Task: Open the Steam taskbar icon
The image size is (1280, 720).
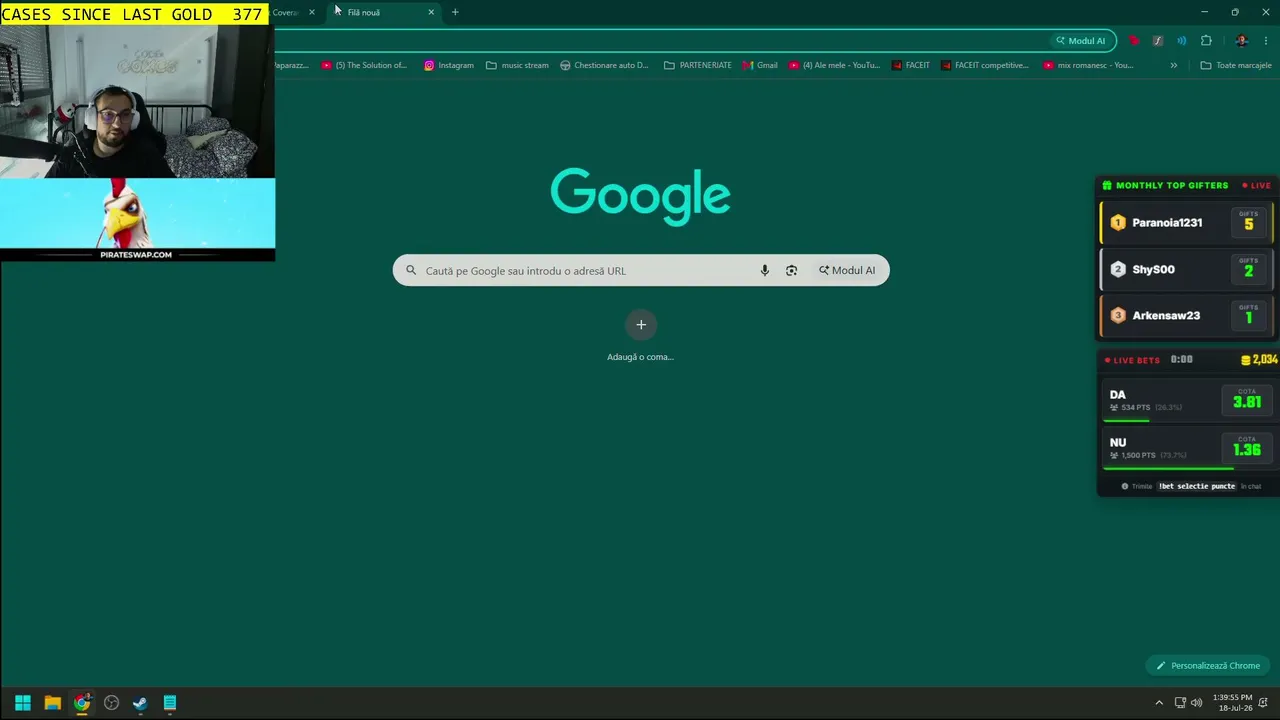Action: [x=140, y=703]
